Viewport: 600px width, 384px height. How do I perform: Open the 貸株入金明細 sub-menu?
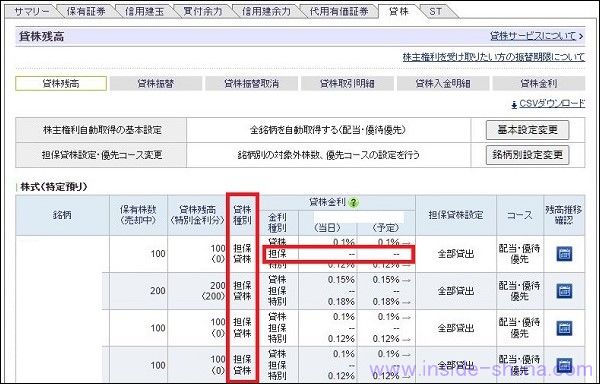(443, 83)
